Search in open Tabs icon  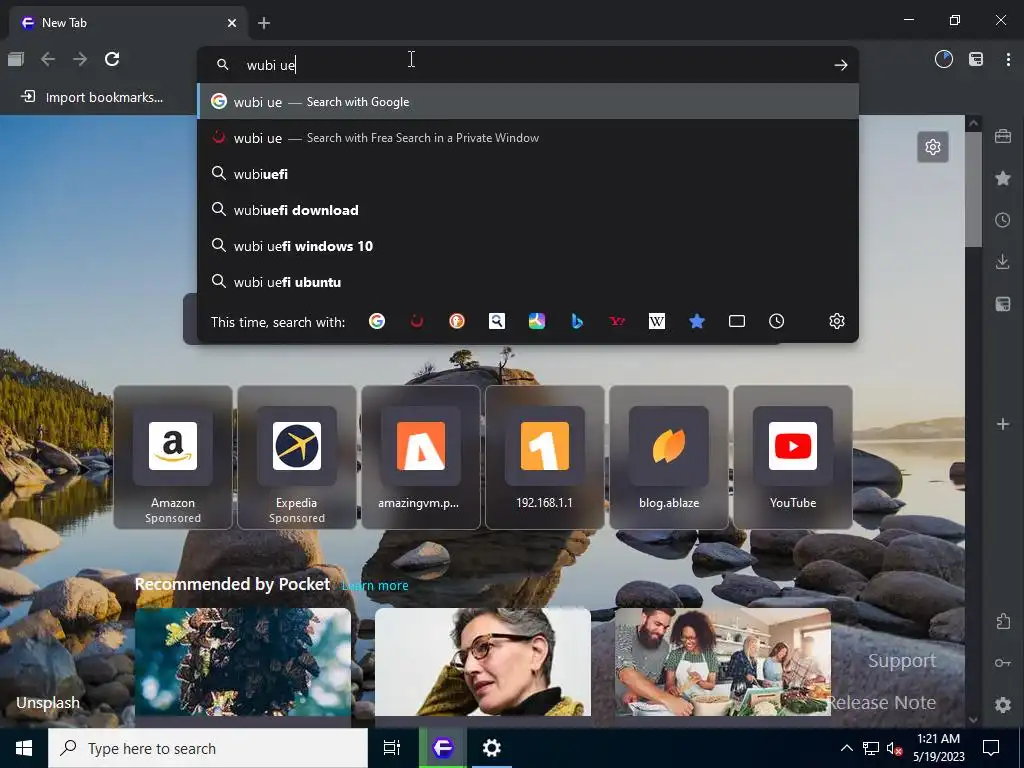click(x=737, y=321)
